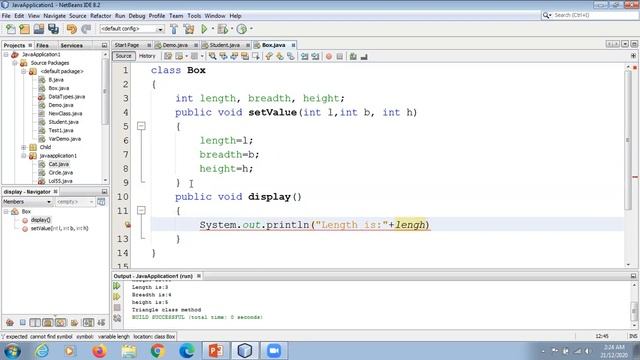Click the Projects tree vertical scrollbar
The width and height of the screenshot is (640, 360).
(x=105, y=91)
